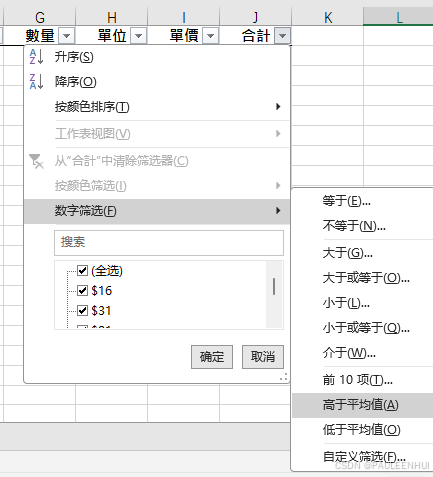The height and width of the screenshot is (477, 433).
Task: Select 大于(G)... filter option
Action: (362, 253)
